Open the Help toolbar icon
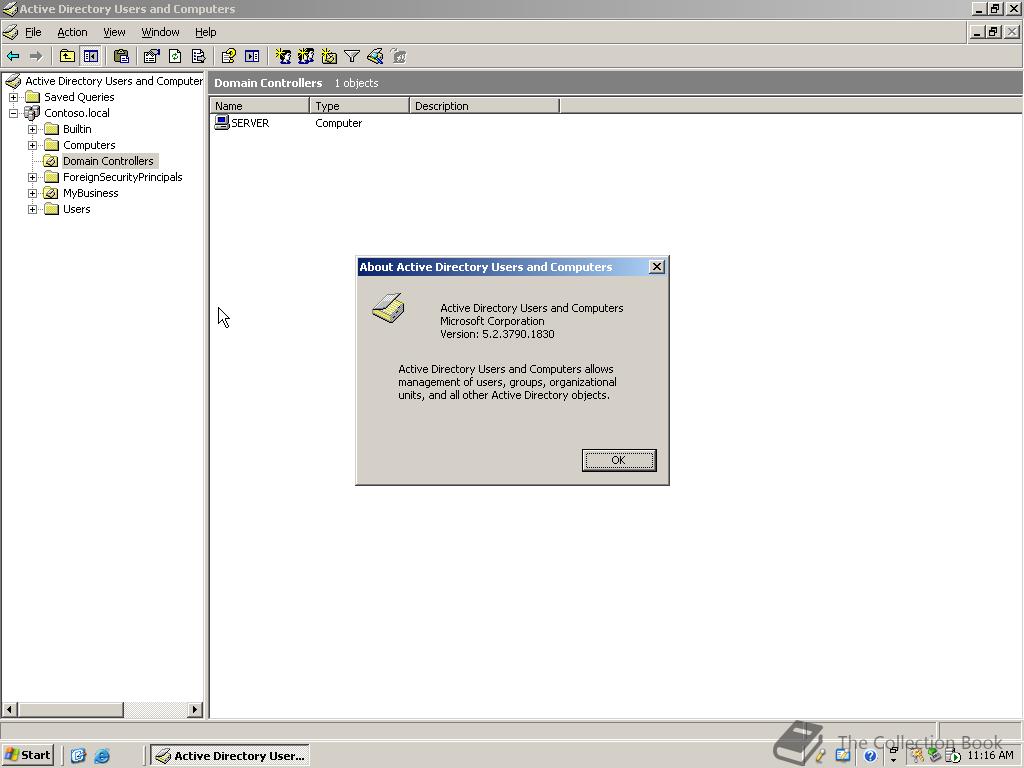The width and height of the screenshot is (1024, 768). tap(228, 57)
